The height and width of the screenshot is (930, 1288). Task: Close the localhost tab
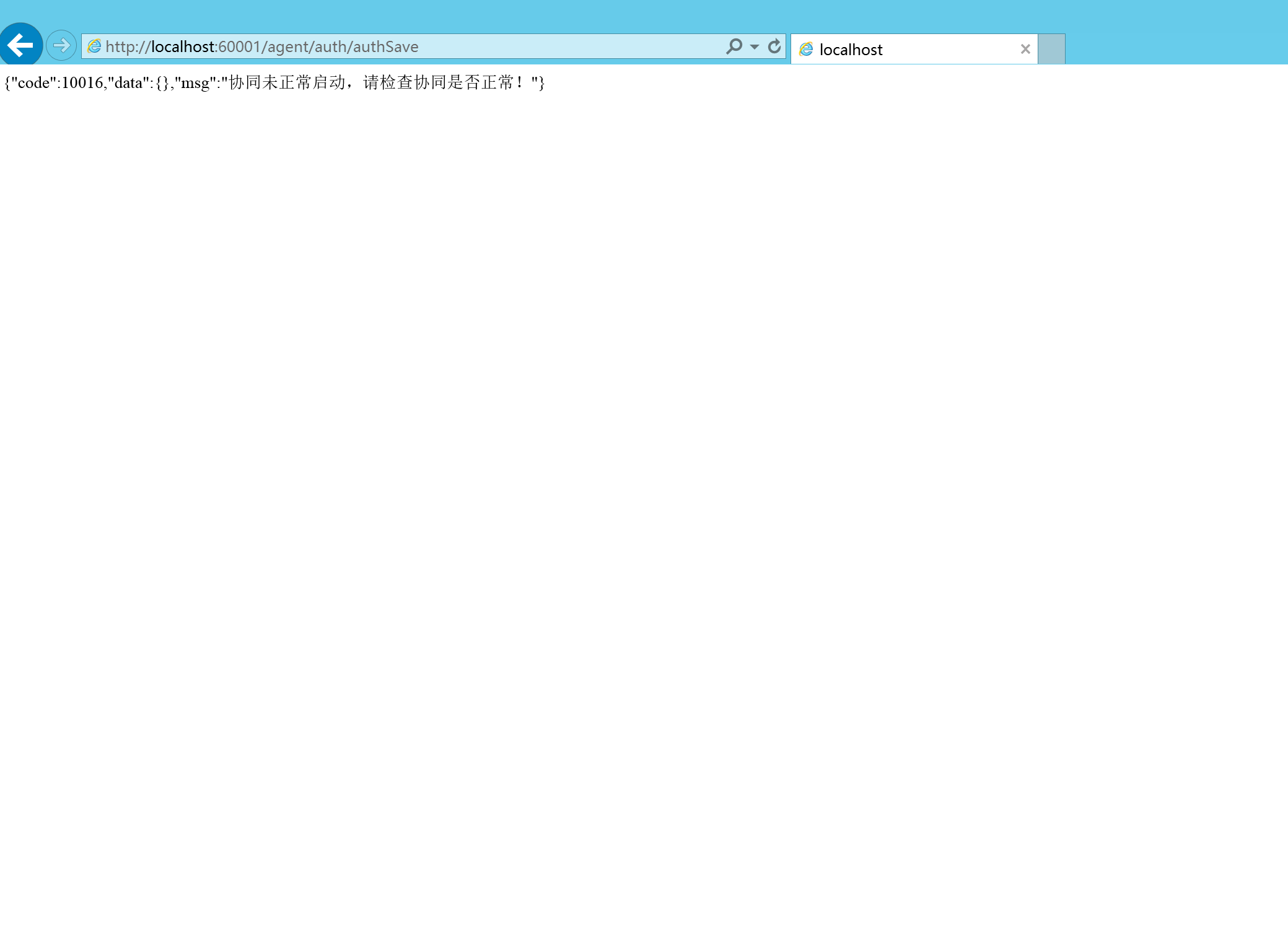[x=1025, y=50]
